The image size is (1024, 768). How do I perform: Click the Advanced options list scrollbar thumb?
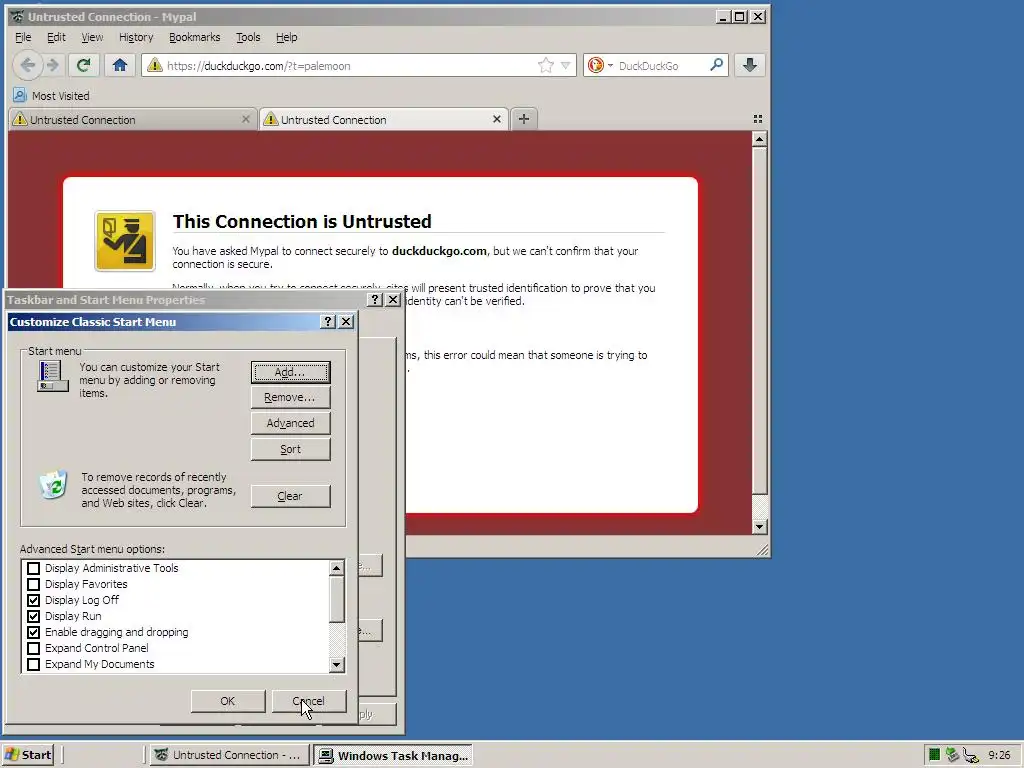336,600
